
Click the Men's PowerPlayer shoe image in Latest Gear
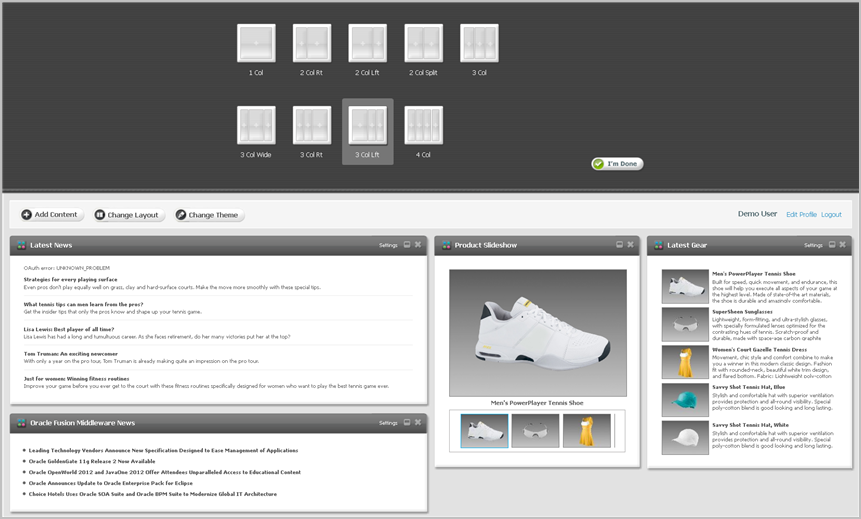pos(685,287)
